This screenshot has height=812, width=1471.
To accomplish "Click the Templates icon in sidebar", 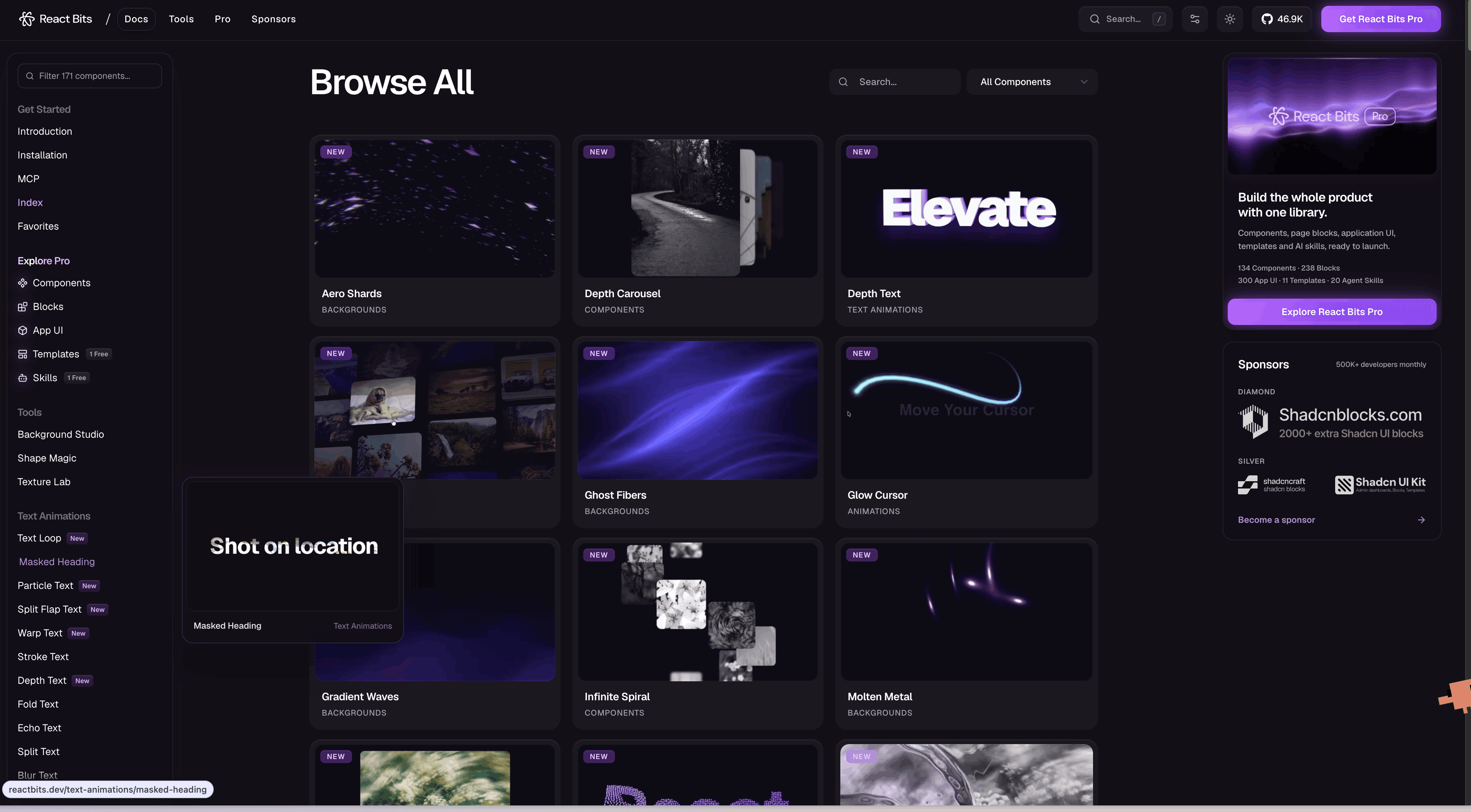I will click(x=22, y=354).
